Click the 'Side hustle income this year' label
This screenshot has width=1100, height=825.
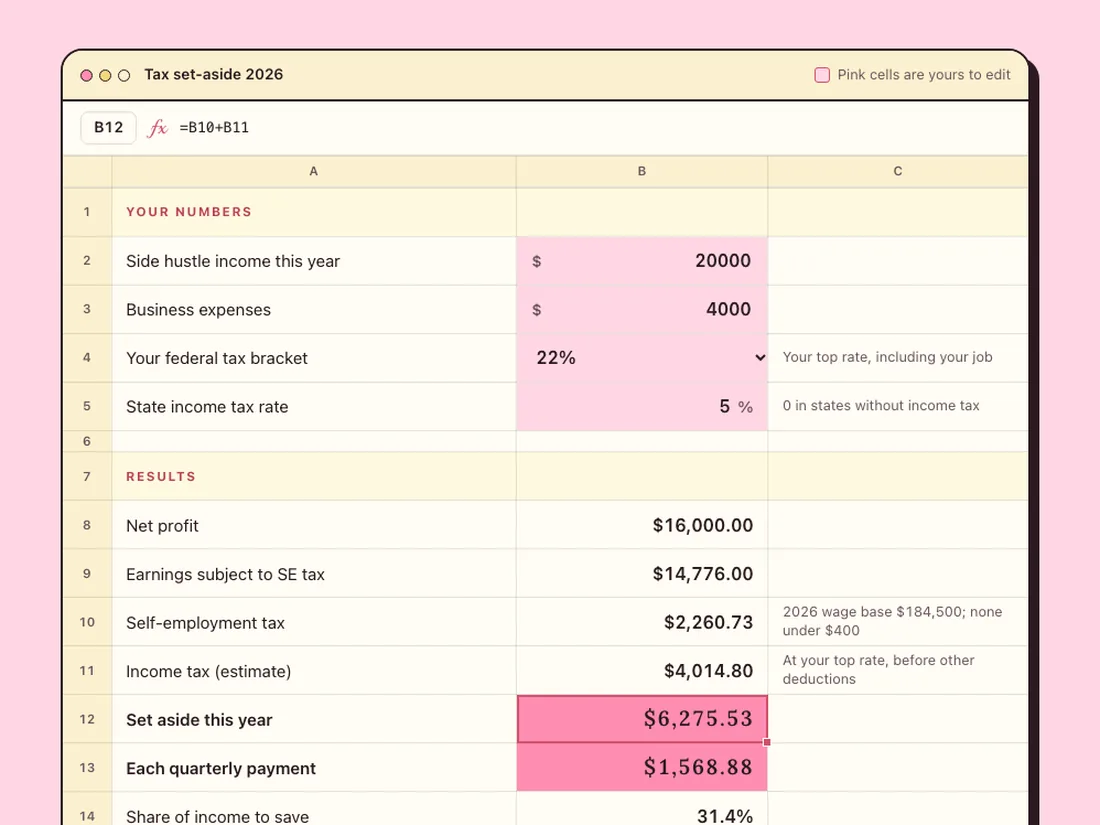pyautogui.click(x=233, y=261)
